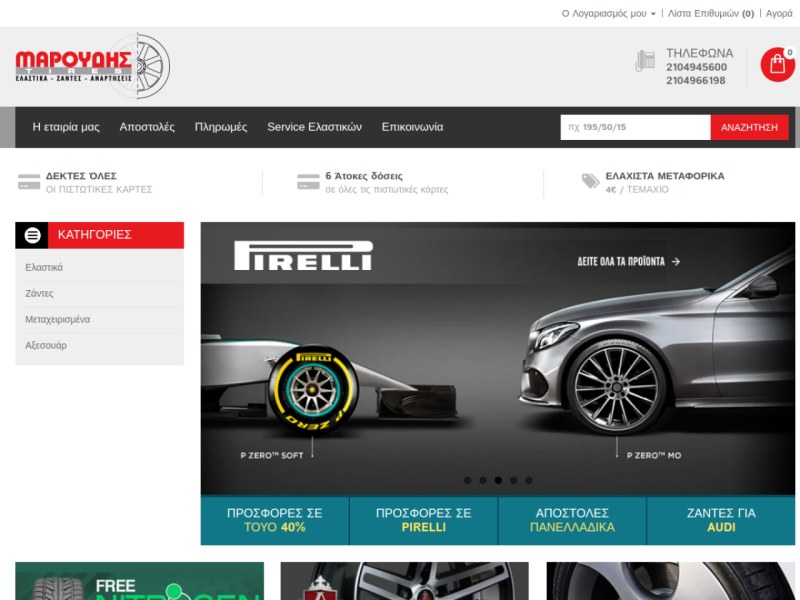The image size is (800, 600).
Task: Click the price tag icon beside ΕΛΑΧΙΣΤΑ ΜΕΤΑΦΟΡΙΚΑ
Action: (590, 181)
